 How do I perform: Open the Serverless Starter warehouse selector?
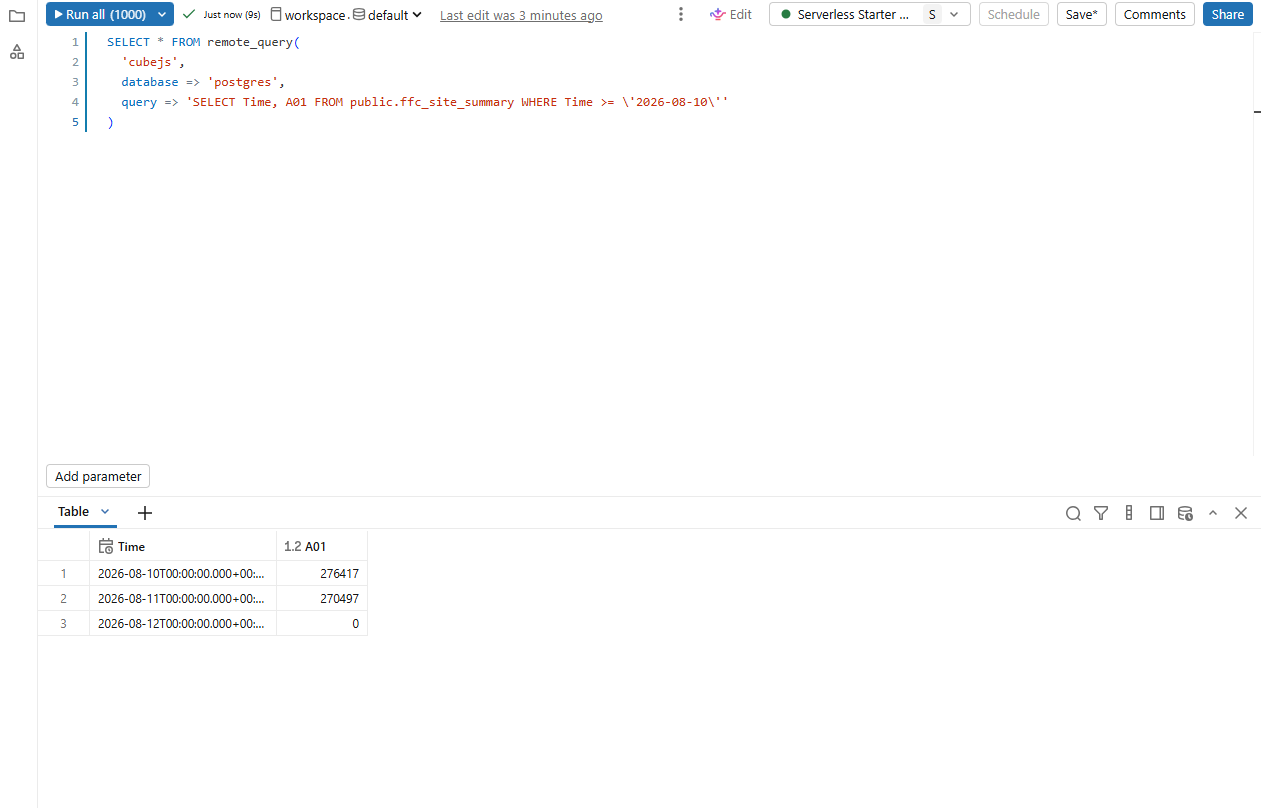pos(870,14)
